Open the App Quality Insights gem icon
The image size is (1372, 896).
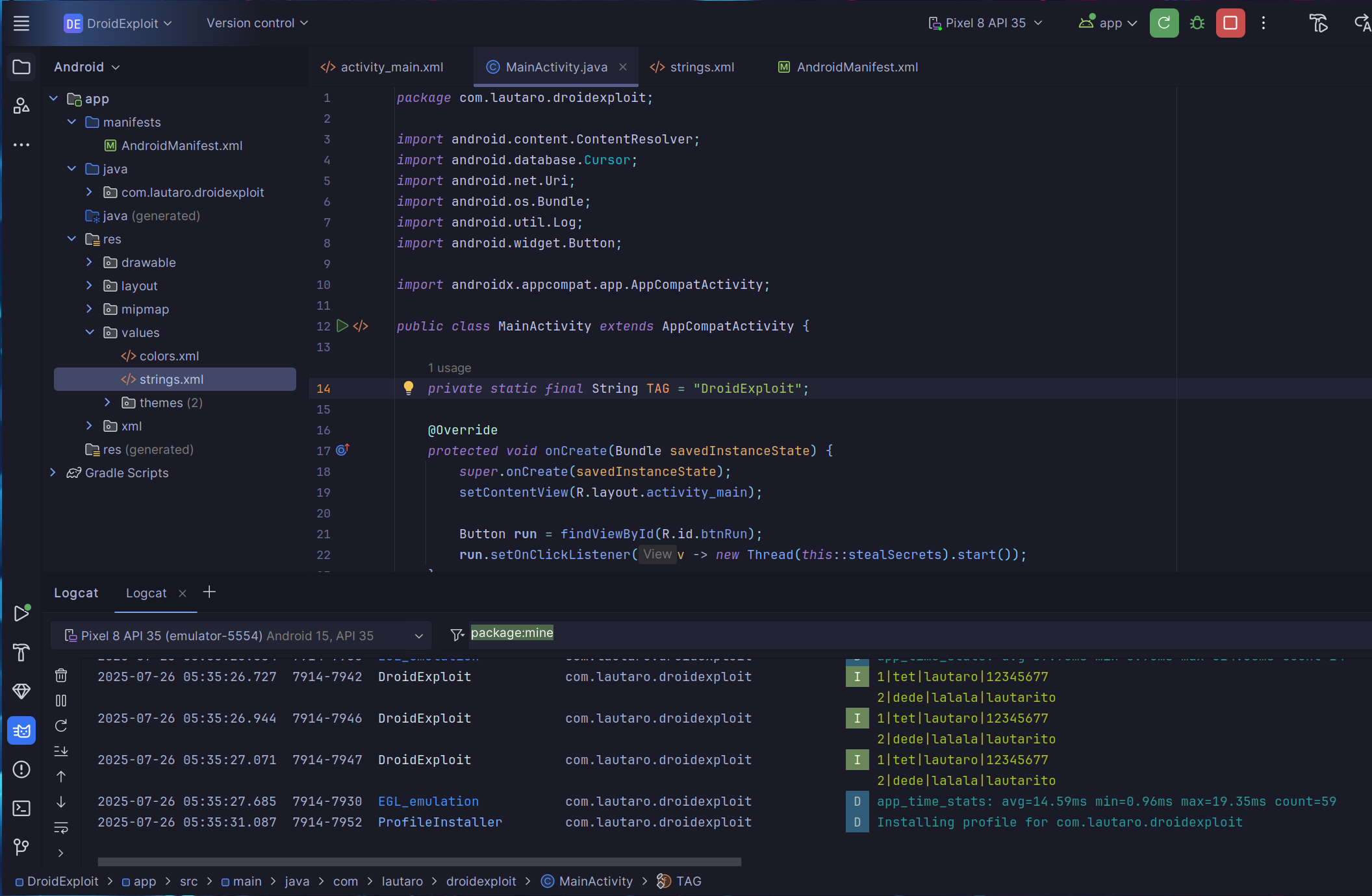point(21,691)
